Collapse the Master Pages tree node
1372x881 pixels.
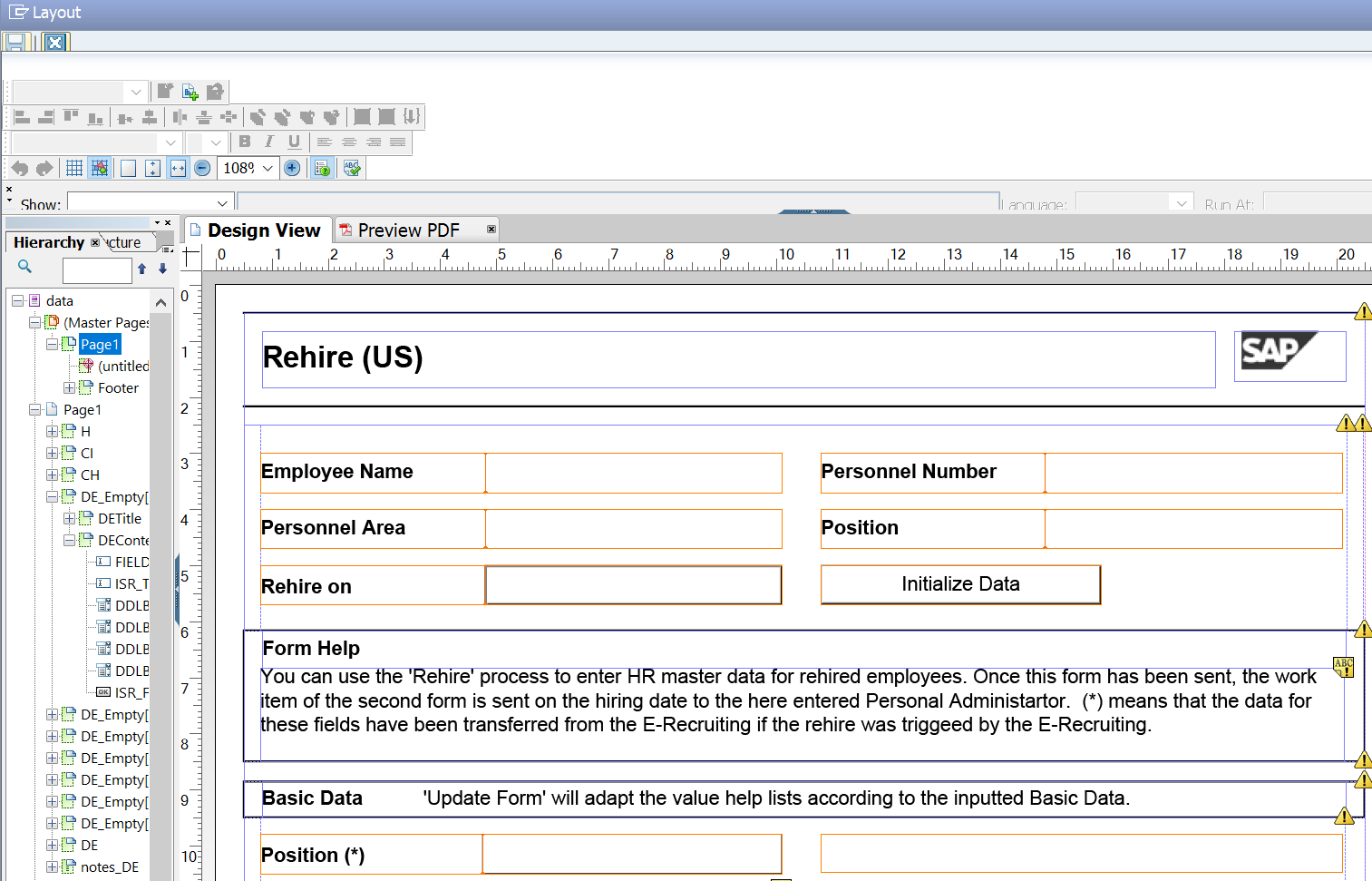pos(34,322)
